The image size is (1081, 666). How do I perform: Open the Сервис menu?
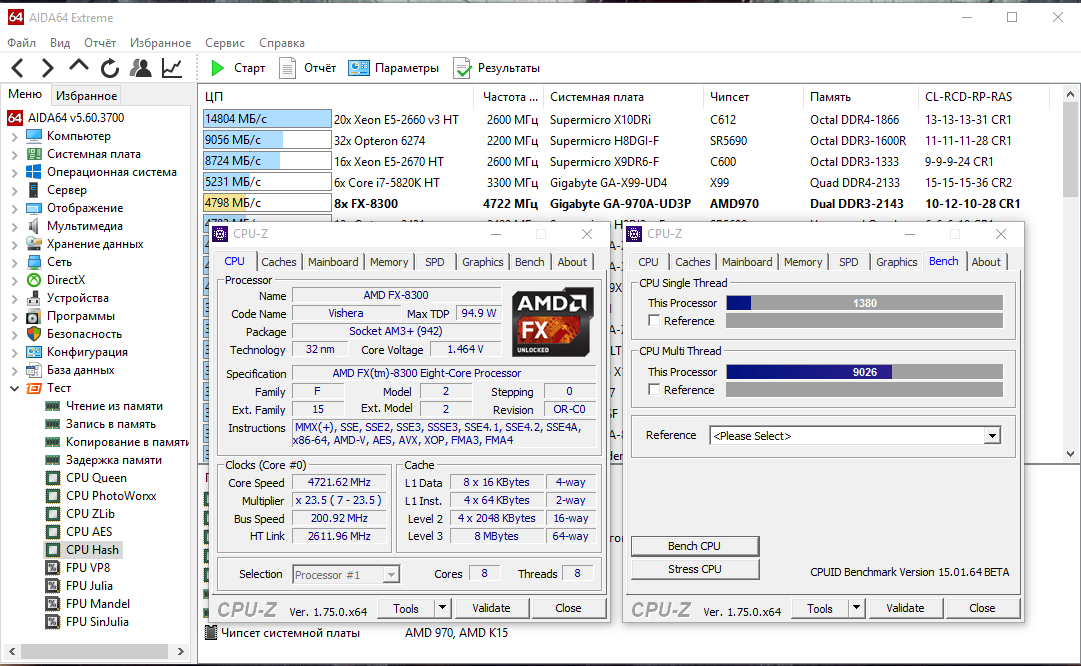(225, 43)
